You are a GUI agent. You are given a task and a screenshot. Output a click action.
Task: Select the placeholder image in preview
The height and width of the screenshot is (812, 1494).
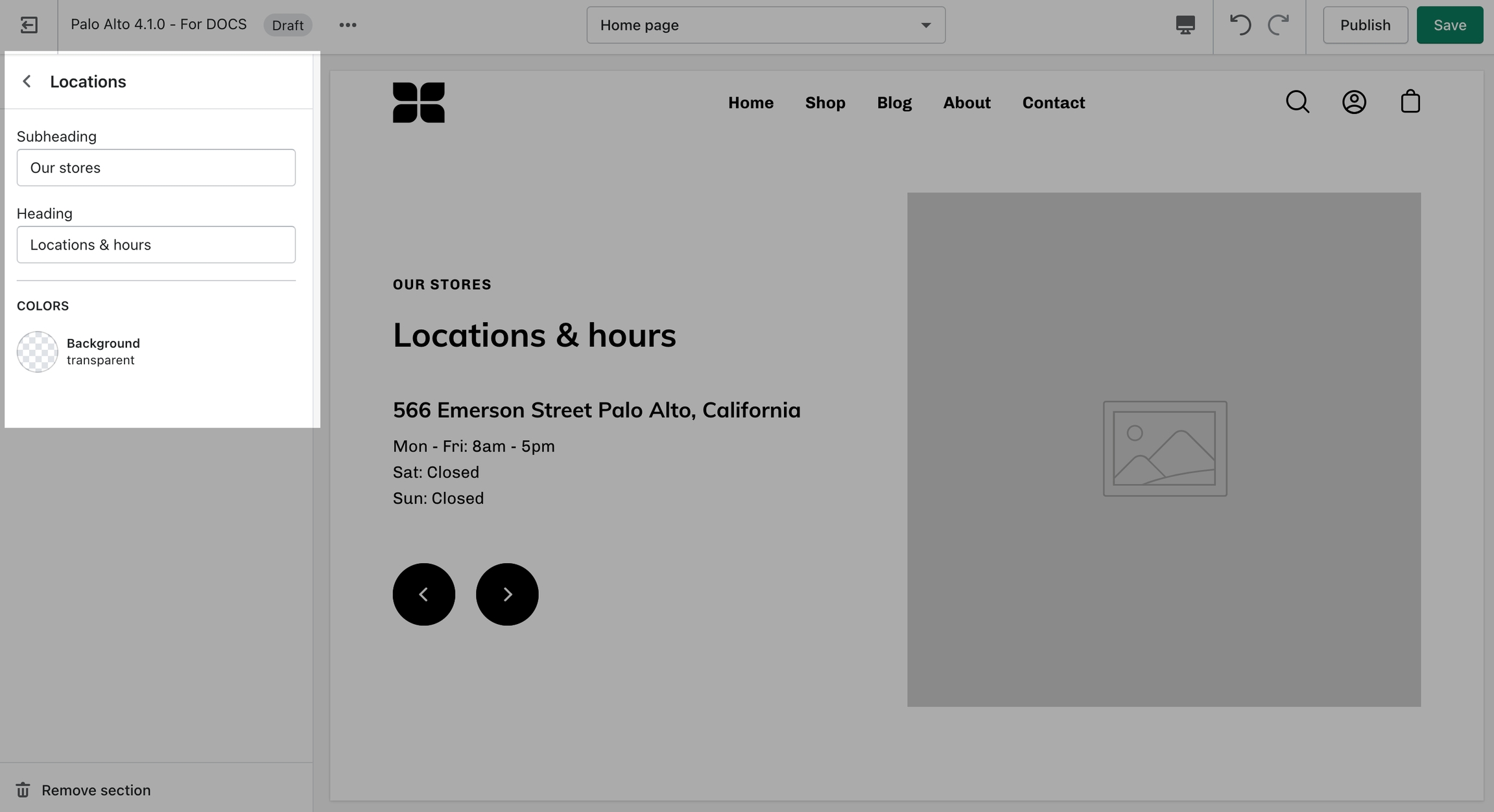click(x=1164, y=449)
